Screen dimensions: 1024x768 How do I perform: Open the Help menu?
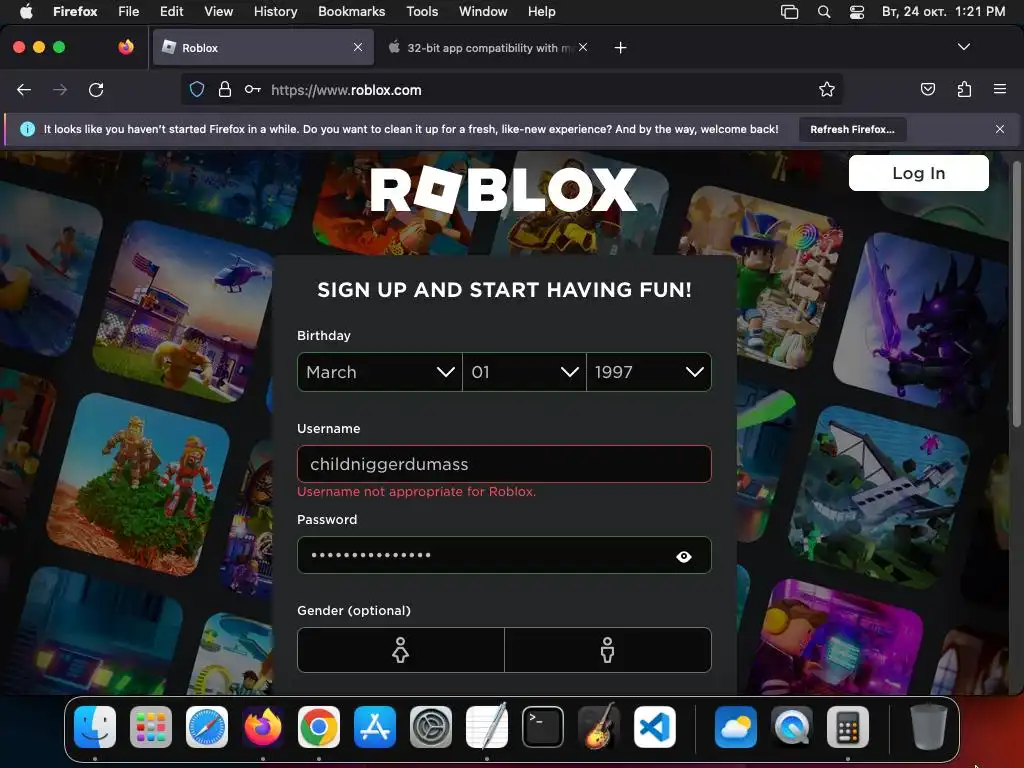[x=541, y=11]
